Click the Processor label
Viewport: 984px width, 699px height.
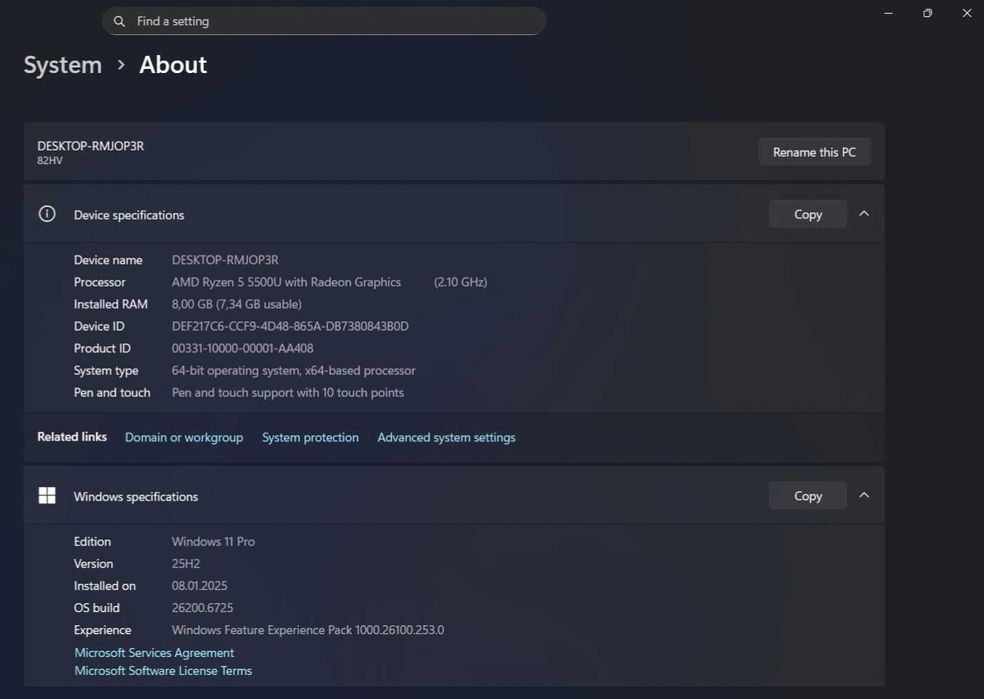point(100,282)
